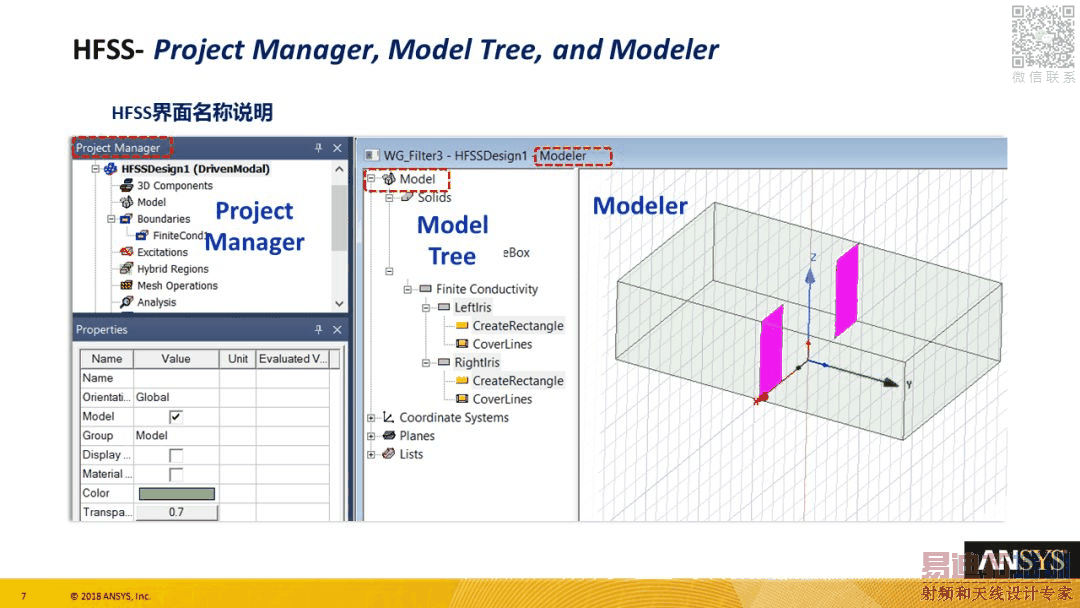Click the Group value 'Model' cell

pos(176,436)
